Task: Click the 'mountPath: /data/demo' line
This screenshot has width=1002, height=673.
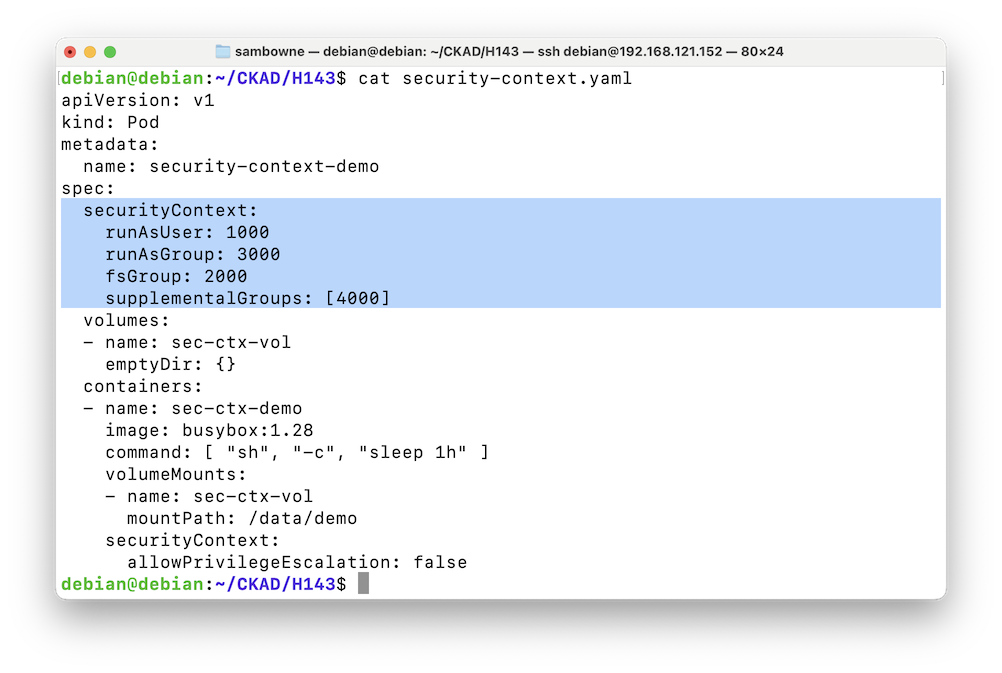Action: 242,518
